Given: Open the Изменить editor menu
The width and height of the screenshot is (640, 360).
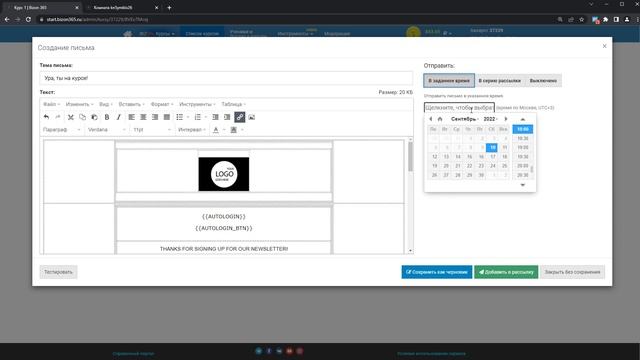Looking at the screenshot, I should [x=79, y=104].
